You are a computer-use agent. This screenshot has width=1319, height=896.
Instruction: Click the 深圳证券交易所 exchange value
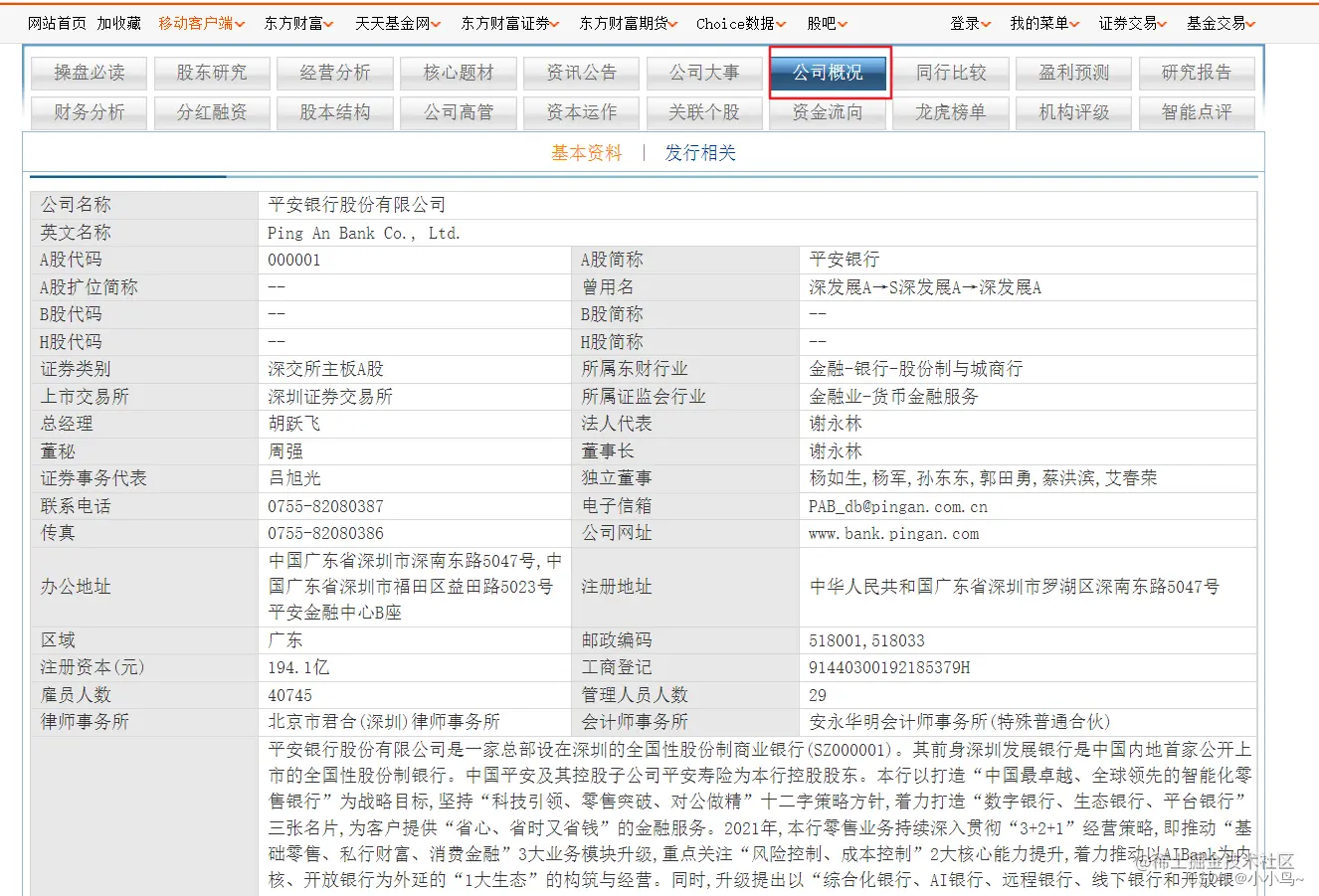click(330, 397)
